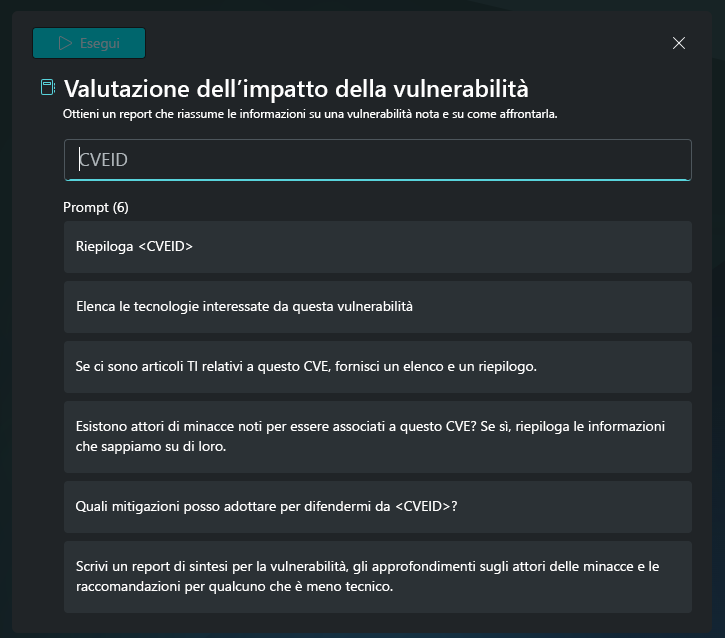Viewport: 725px width, 638px height.
Task: Open the 'Elenca le tecnologie interessate' prompt
Action: [377, 307]
